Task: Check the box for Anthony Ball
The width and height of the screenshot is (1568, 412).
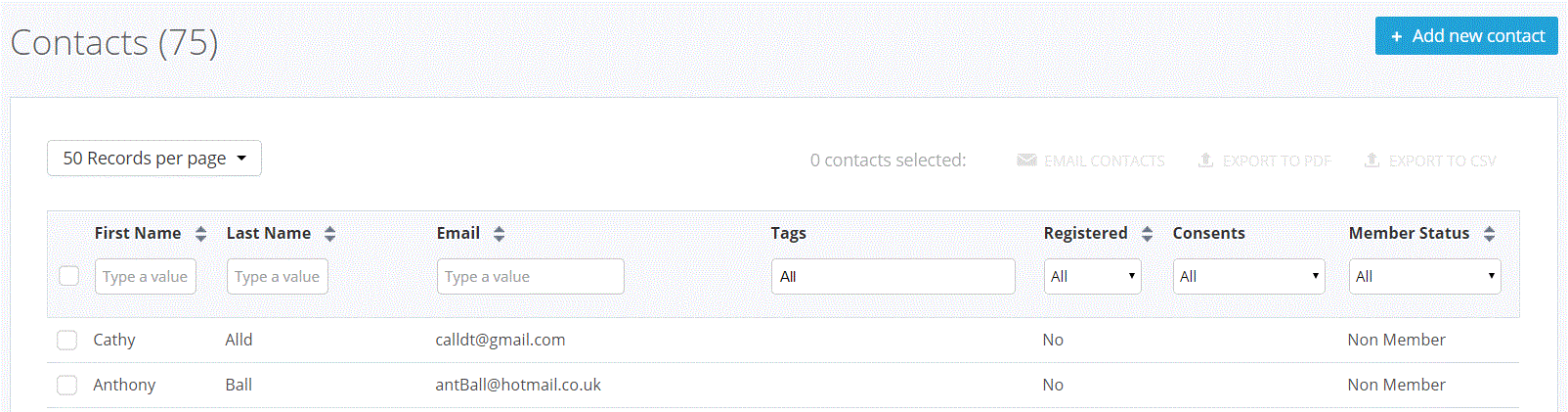Action: click(66, 385)
